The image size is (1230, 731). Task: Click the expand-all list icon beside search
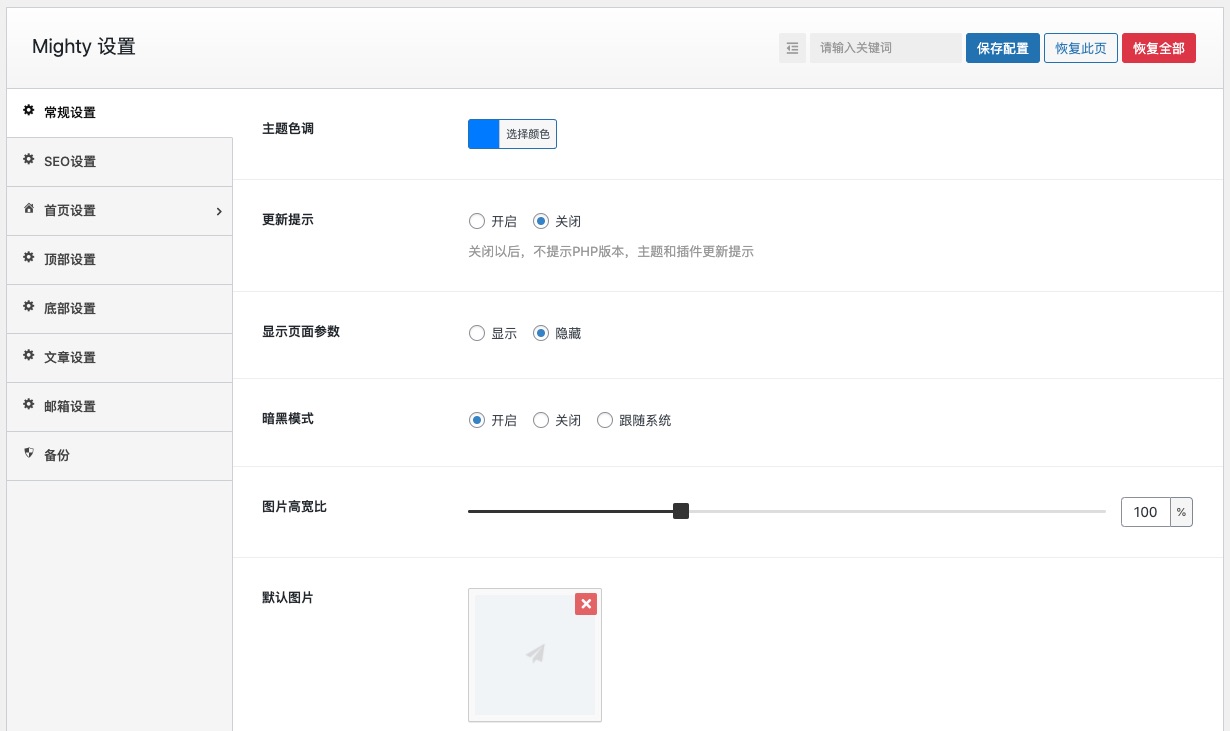[792, 48]
